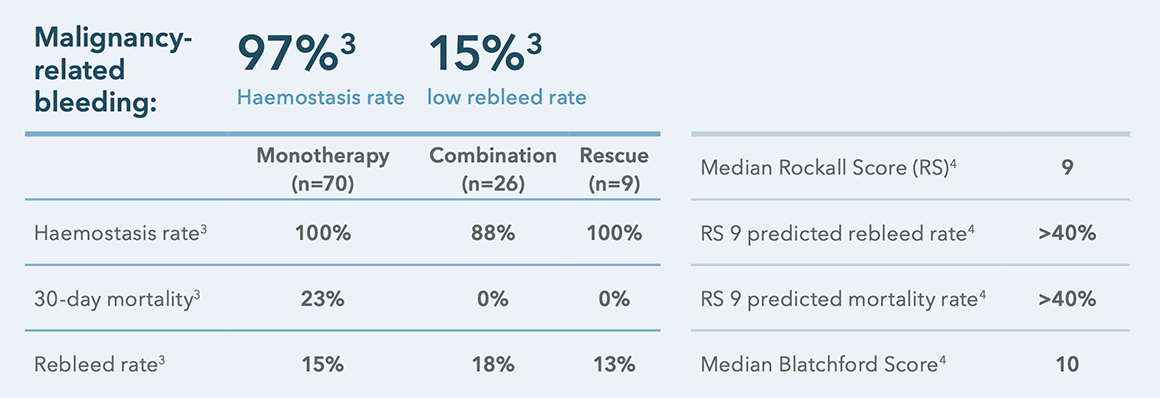Click the Combination (n=26) column header

(493, 170)
